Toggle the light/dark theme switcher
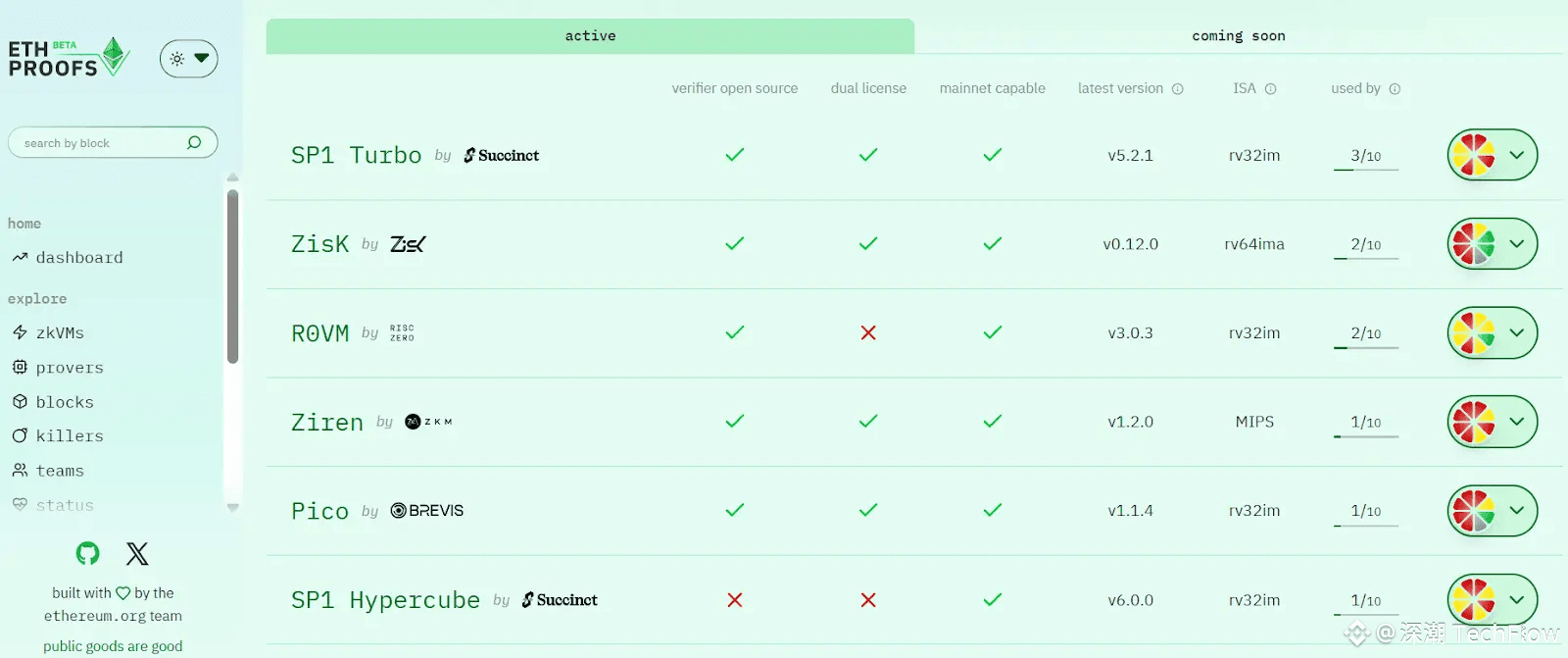Image resolution: width=1568 pixels, height=658 pixels. (188, 59)
